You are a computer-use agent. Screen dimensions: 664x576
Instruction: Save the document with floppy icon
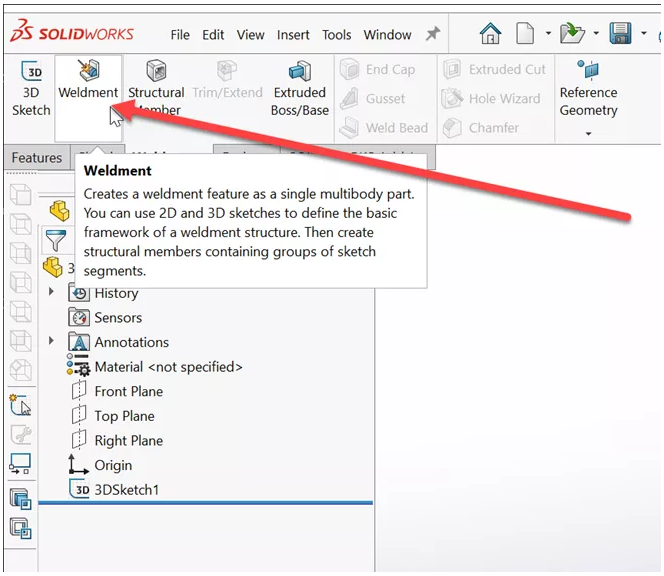[x=620, y=33]
